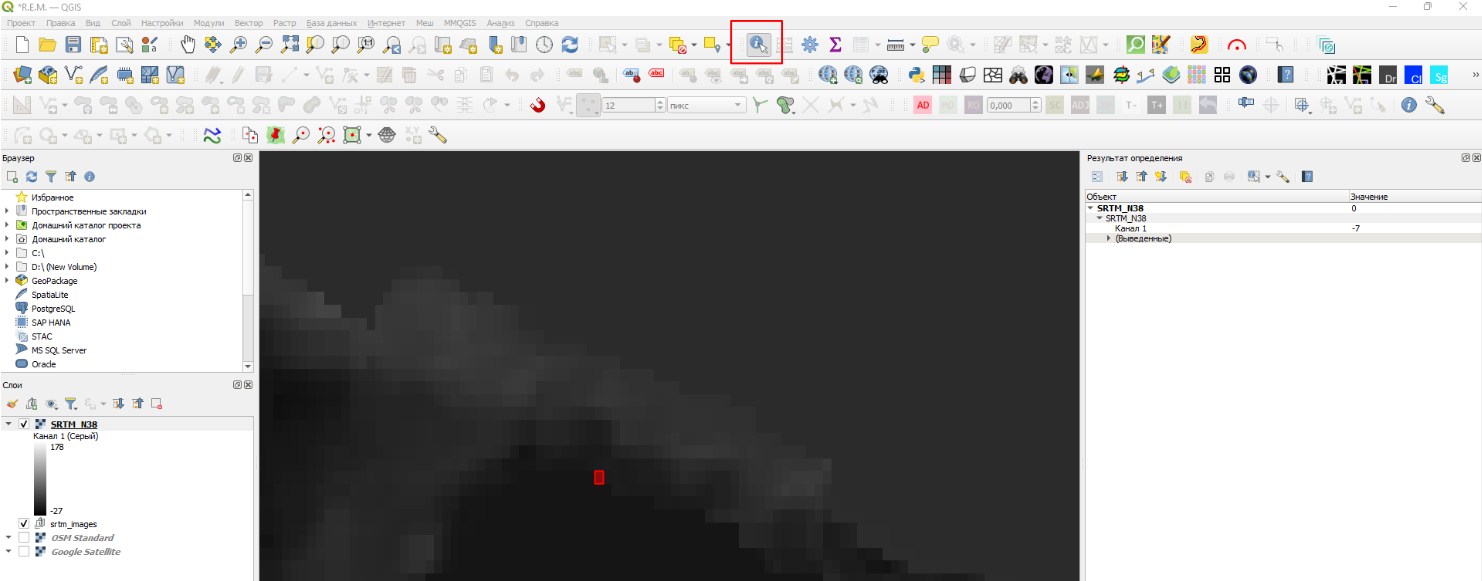Open the Слой menu

(121, 22)
